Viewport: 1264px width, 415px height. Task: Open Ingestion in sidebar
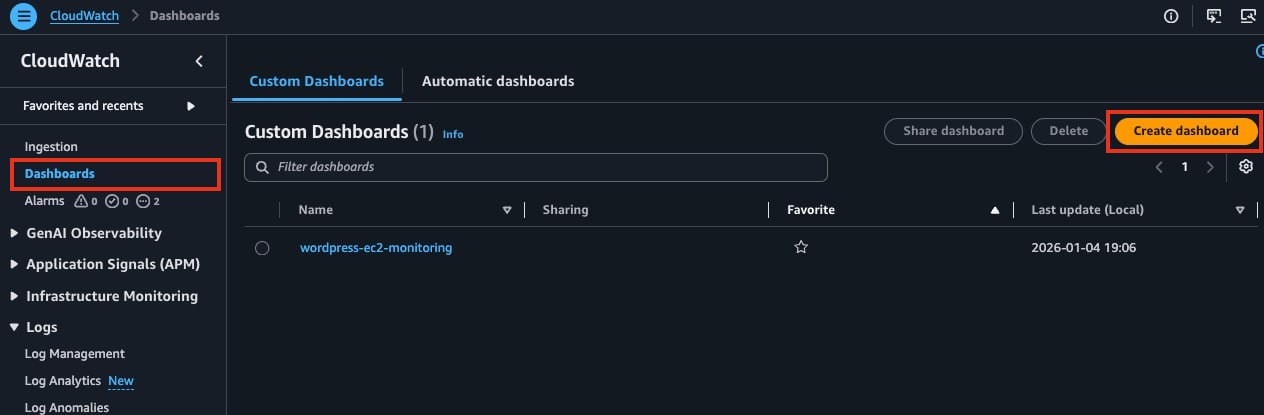(51, 147)
